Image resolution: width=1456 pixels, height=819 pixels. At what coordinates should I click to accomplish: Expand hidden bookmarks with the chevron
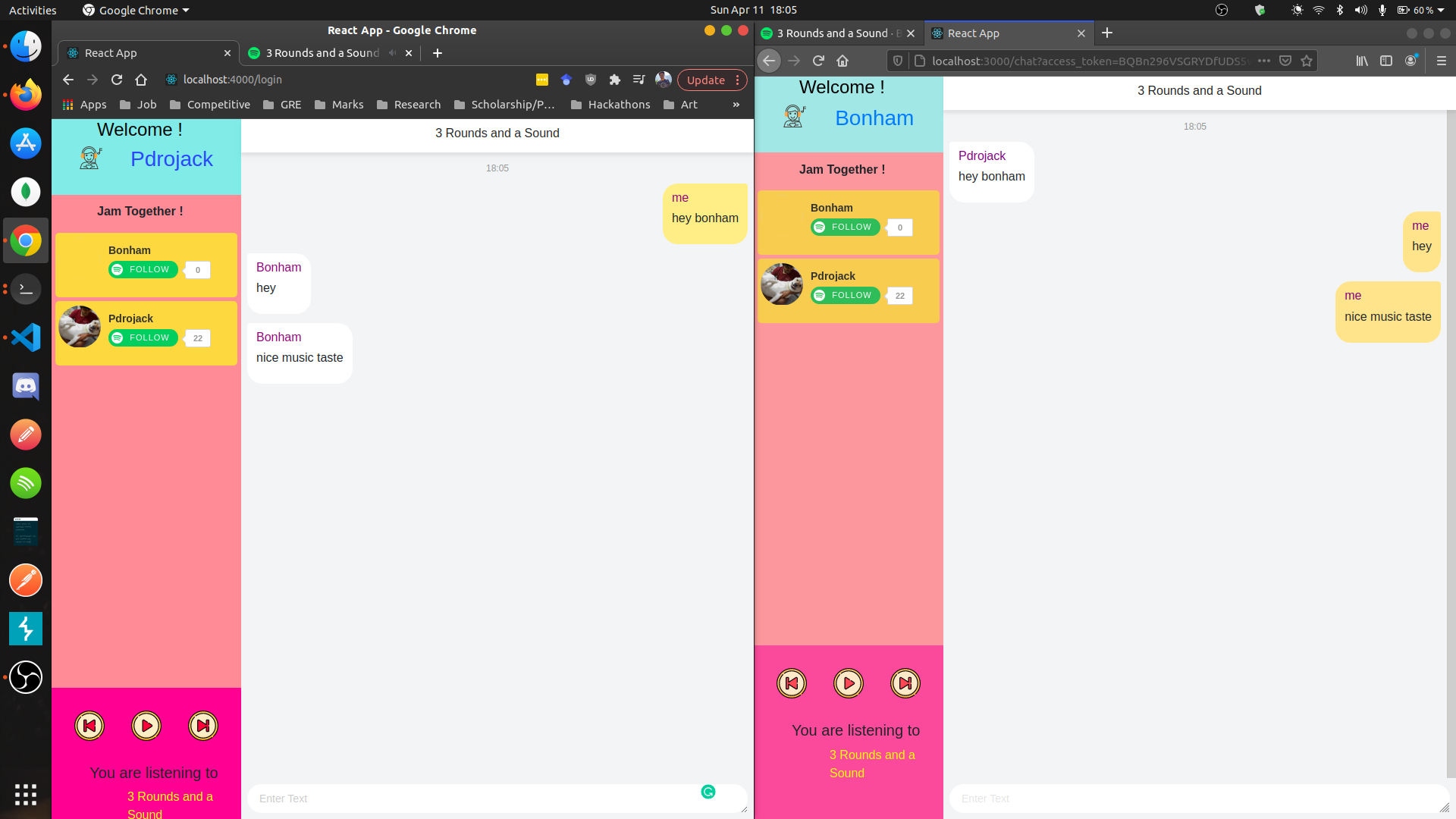(736, 105)
